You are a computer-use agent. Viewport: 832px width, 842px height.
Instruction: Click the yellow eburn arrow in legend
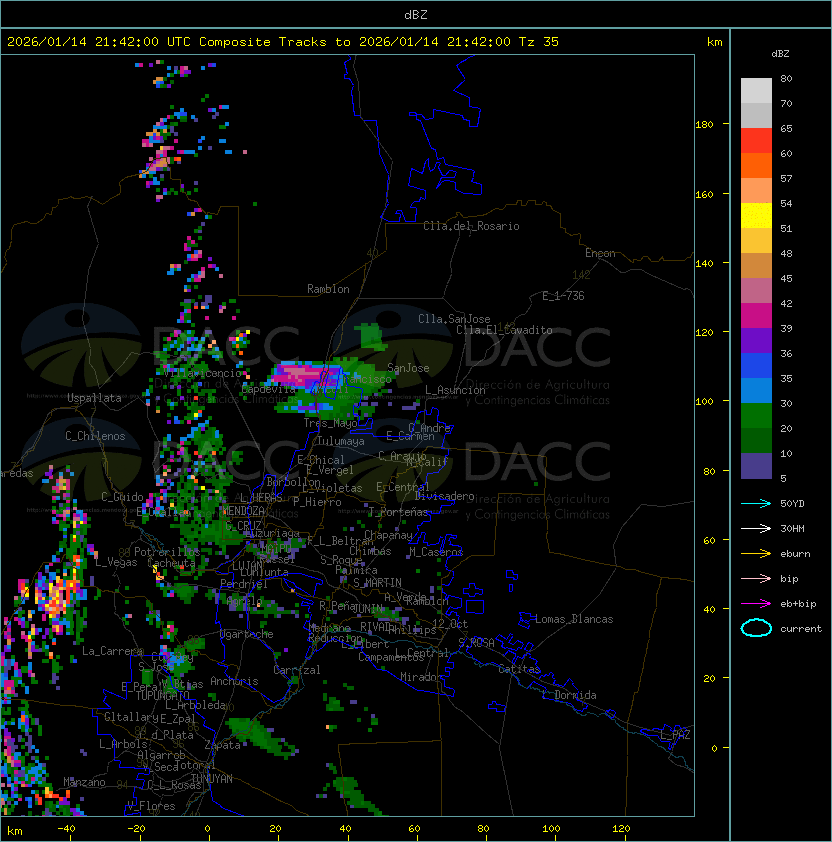point(756,554)
